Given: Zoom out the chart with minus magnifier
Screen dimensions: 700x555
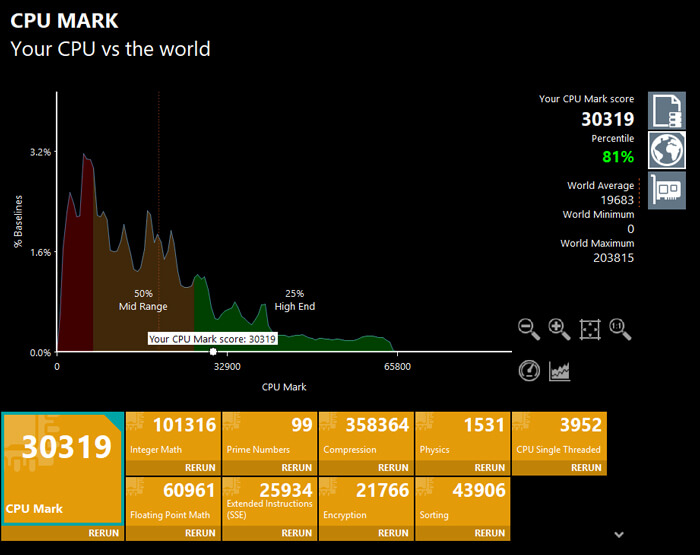Looking at the screenshot, I should 529,329.
